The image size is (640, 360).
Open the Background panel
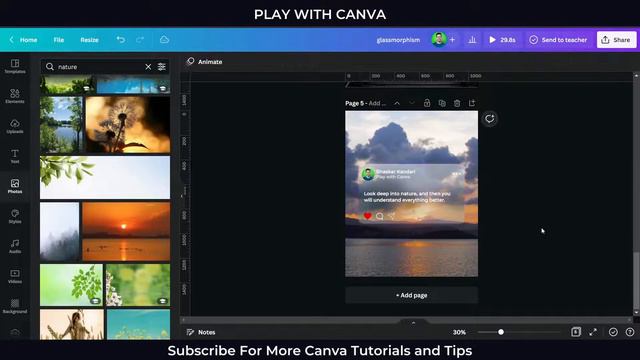coord(15,306)
